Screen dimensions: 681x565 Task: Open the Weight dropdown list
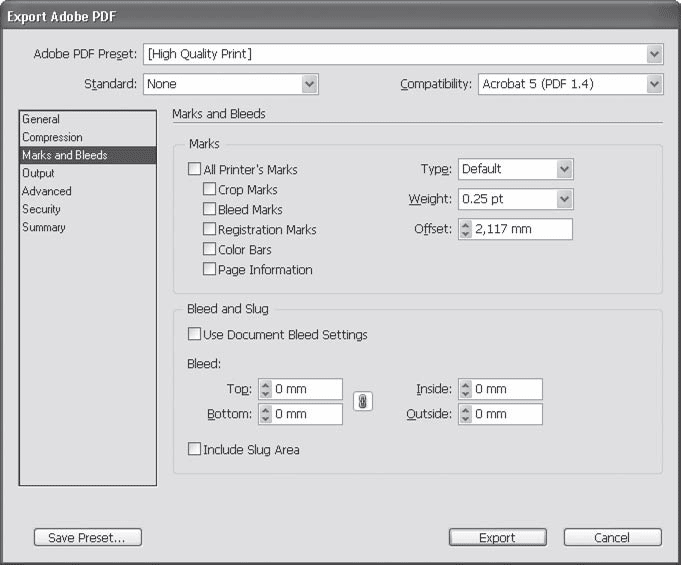(x=564, y=200)
